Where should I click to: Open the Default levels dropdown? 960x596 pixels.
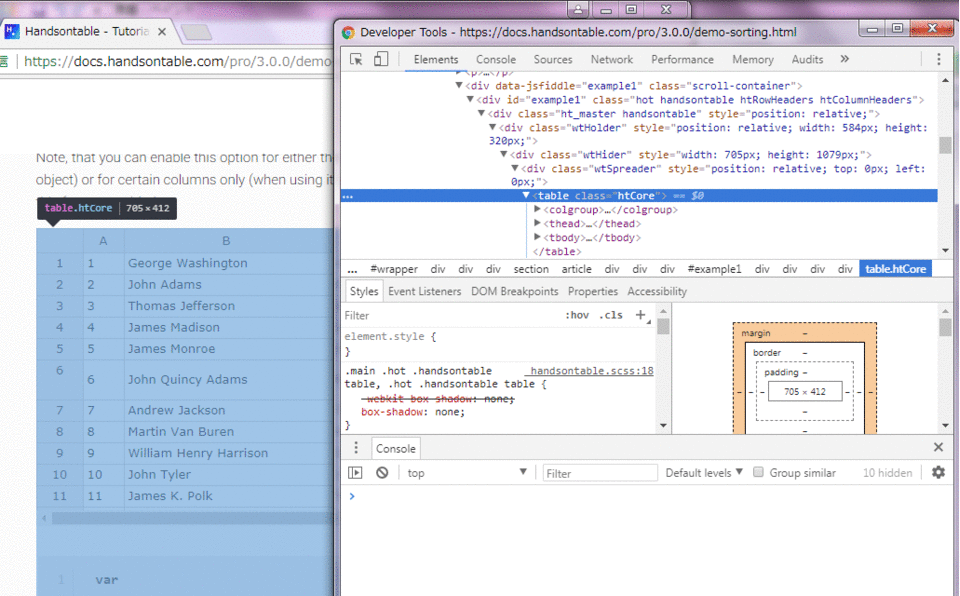[704, 473]
